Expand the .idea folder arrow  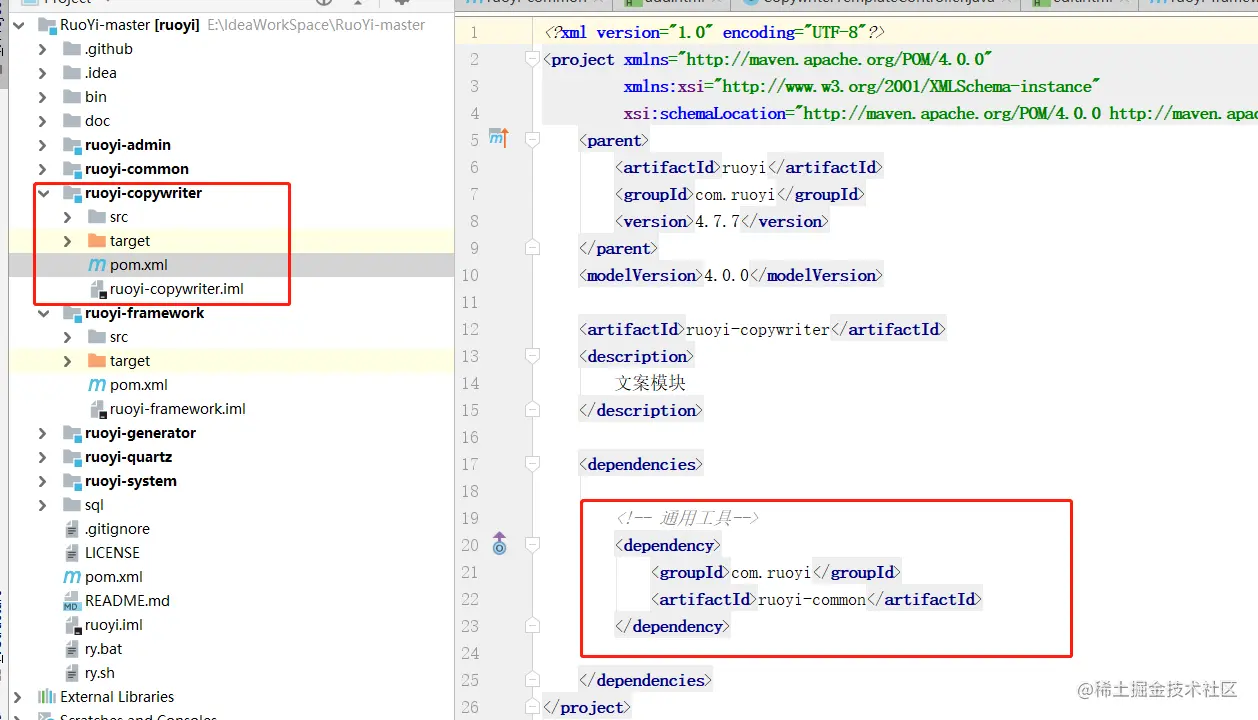pyautogui.click(x=42, y=73)
